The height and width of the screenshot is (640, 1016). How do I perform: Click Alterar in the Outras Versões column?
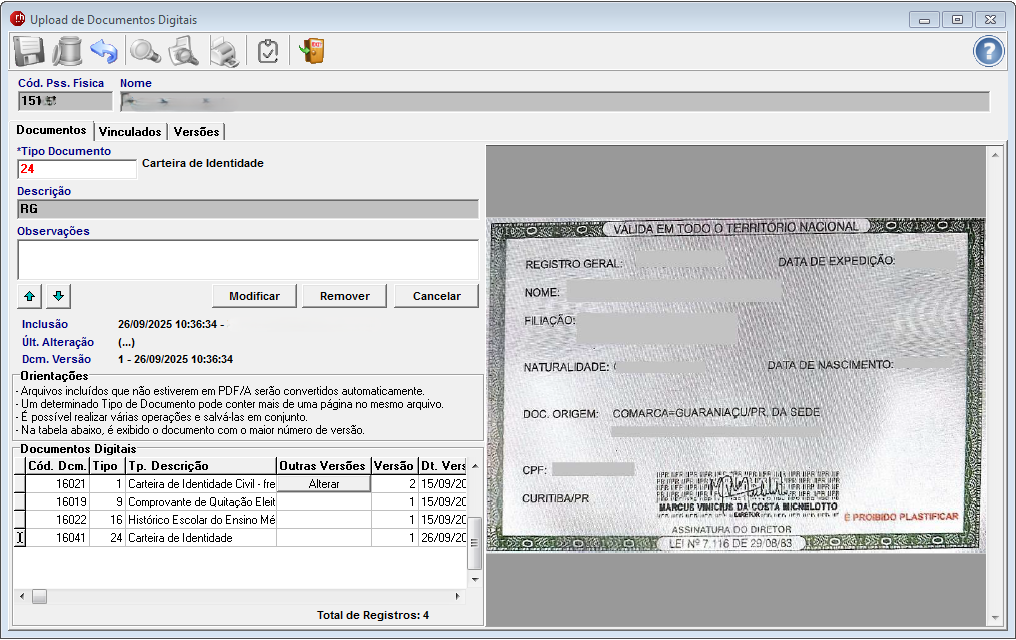coord(323,484)
